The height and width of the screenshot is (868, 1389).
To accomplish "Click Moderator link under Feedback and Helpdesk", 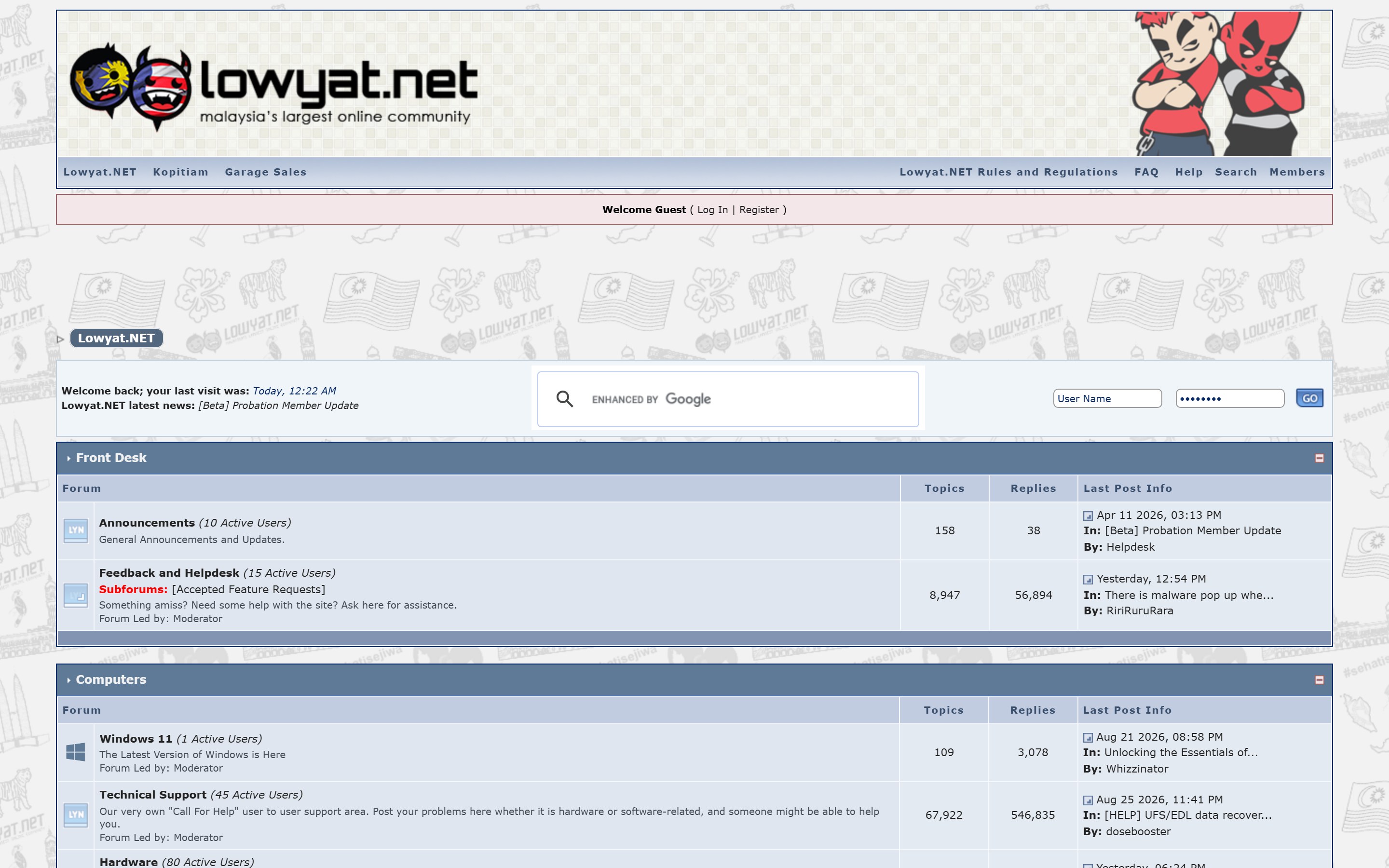I will coord(197,619).
